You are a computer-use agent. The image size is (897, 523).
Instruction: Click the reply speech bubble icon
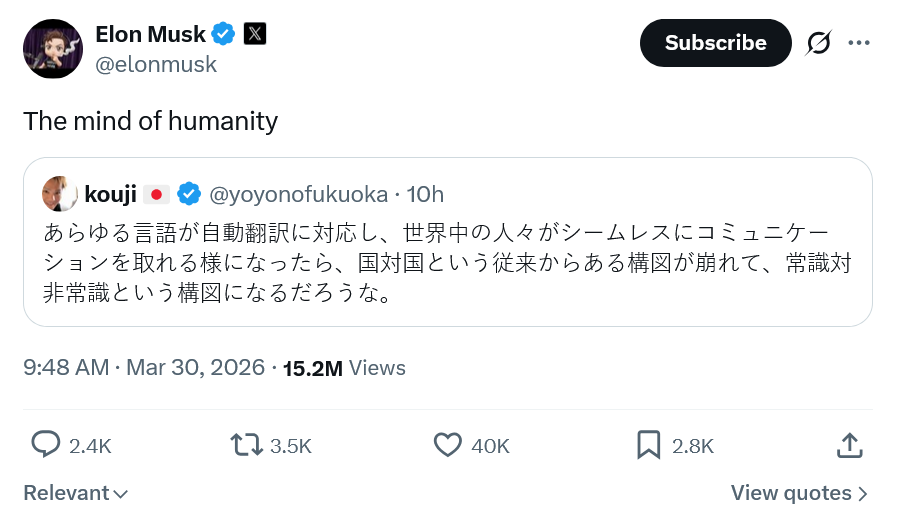pyautogui.click(x=45, y=444)
